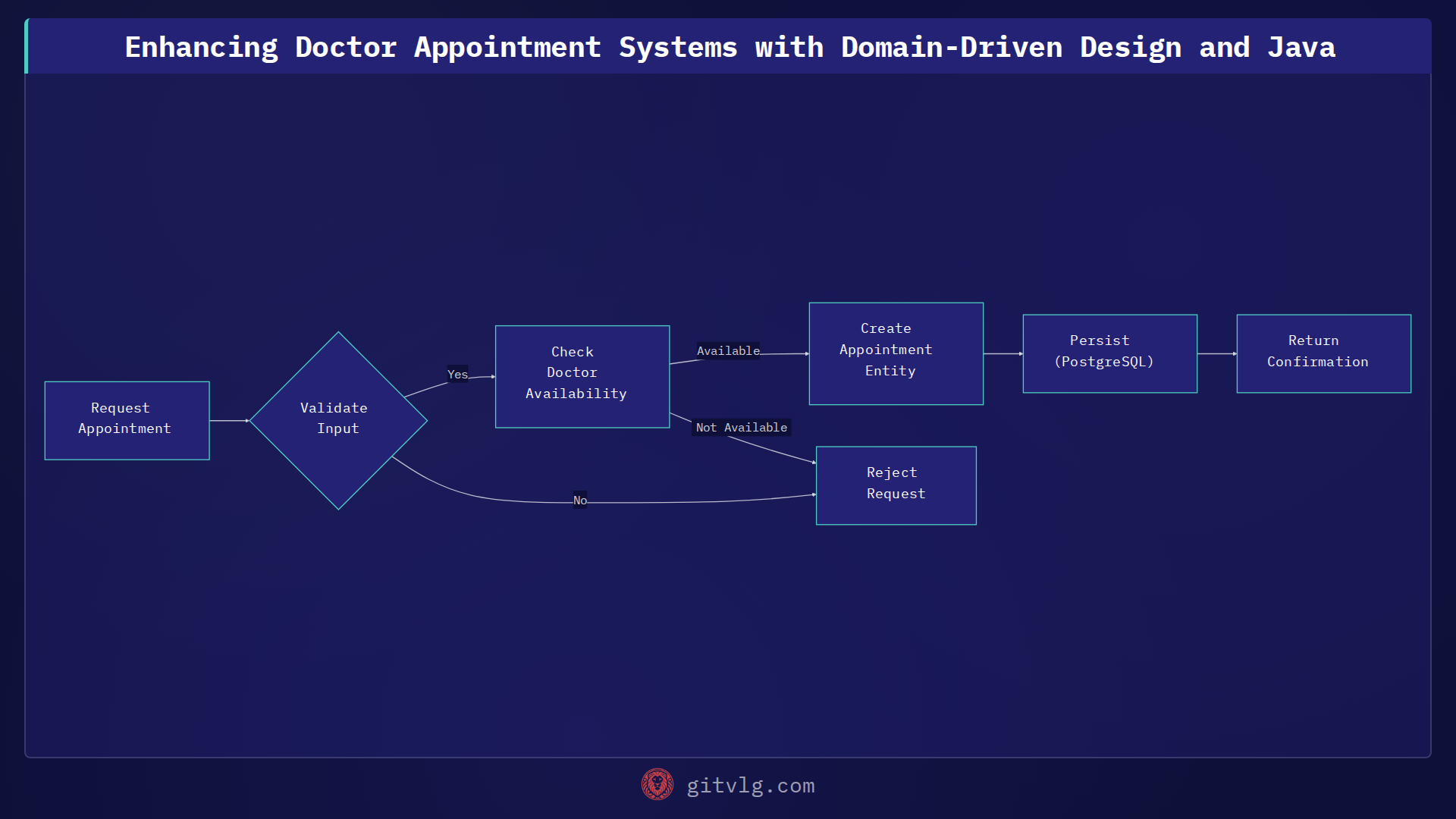This screenshot has width=1456, height=819.
Task: Click the 'Available' edge label
Action: (728, 351)
